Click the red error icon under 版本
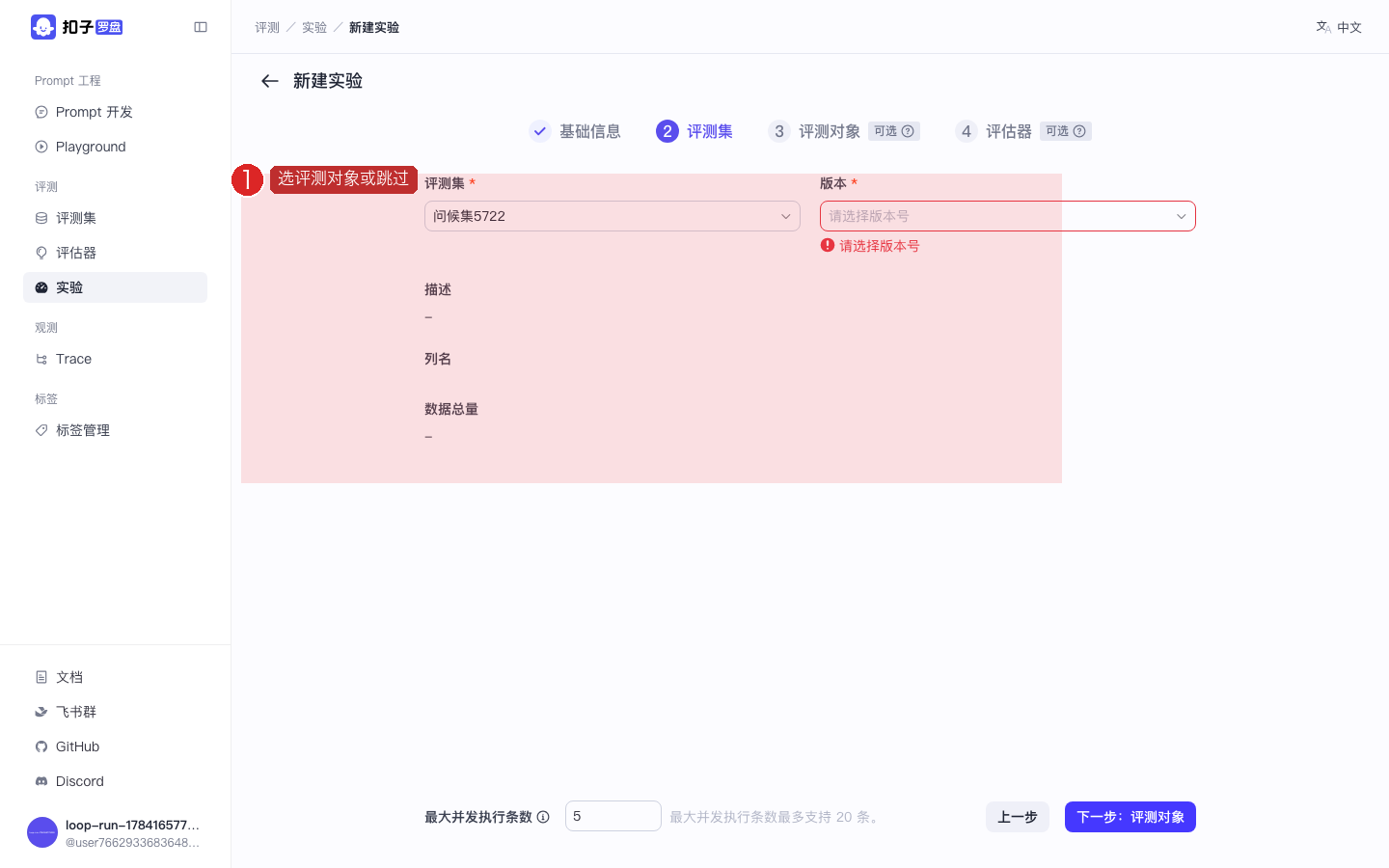The image size is (1389, 868). click(828, 245)
